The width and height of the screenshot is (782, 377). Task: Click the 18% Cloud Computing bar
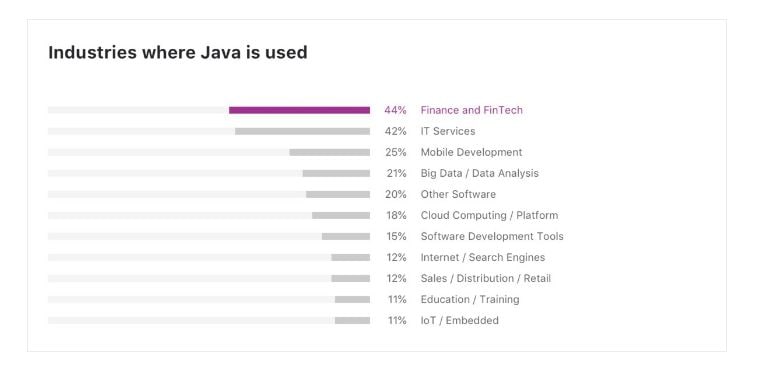pyautogui.click(x=341, y=215)
